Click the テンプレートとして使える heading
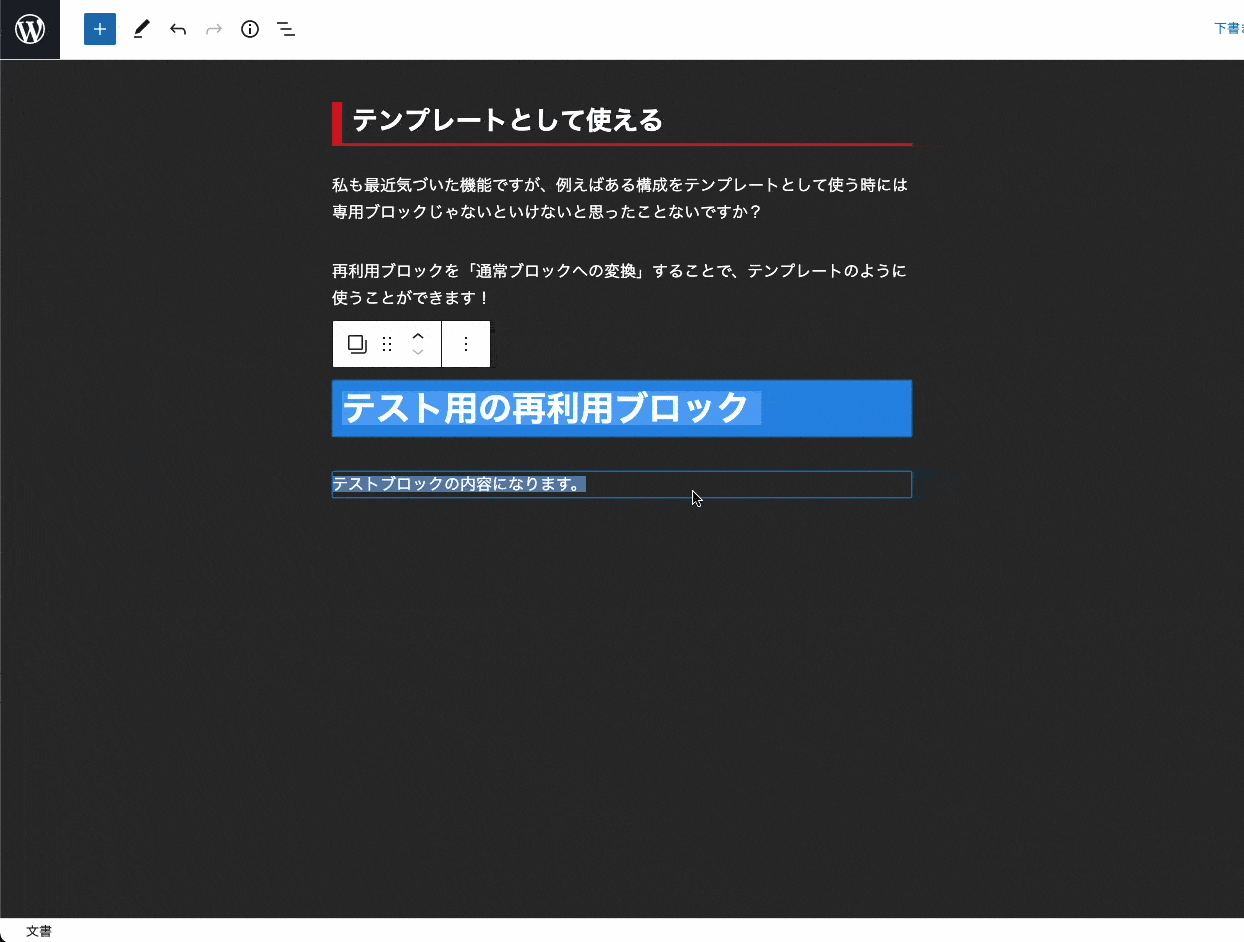Screen dimensions: 1244x942 [508, 121]
